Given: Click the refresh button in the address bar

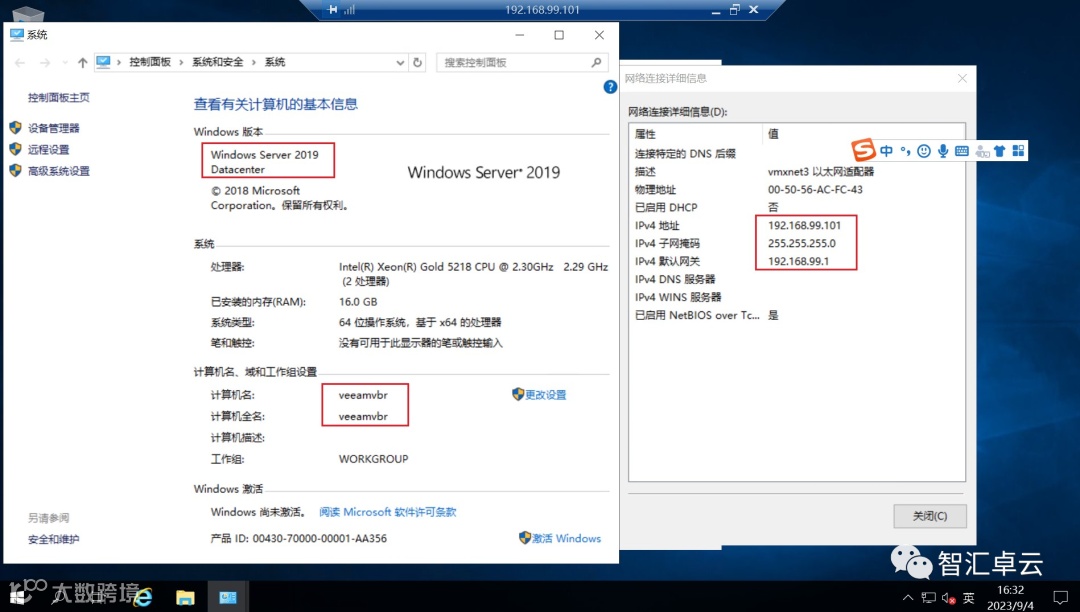Looking at the screenshot, I should tap(417, 63).
